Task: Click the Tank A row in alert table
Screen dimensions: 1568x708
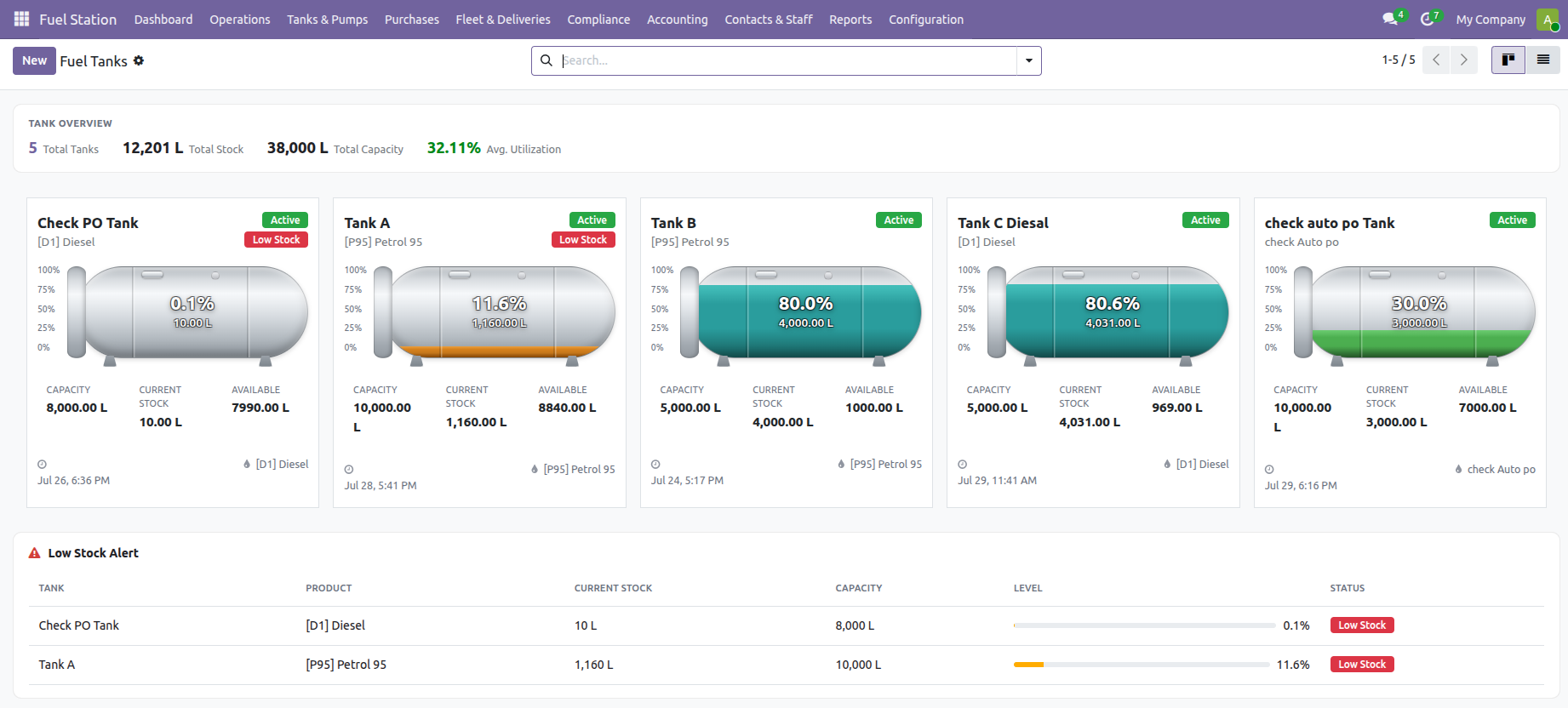Action: 786,665
